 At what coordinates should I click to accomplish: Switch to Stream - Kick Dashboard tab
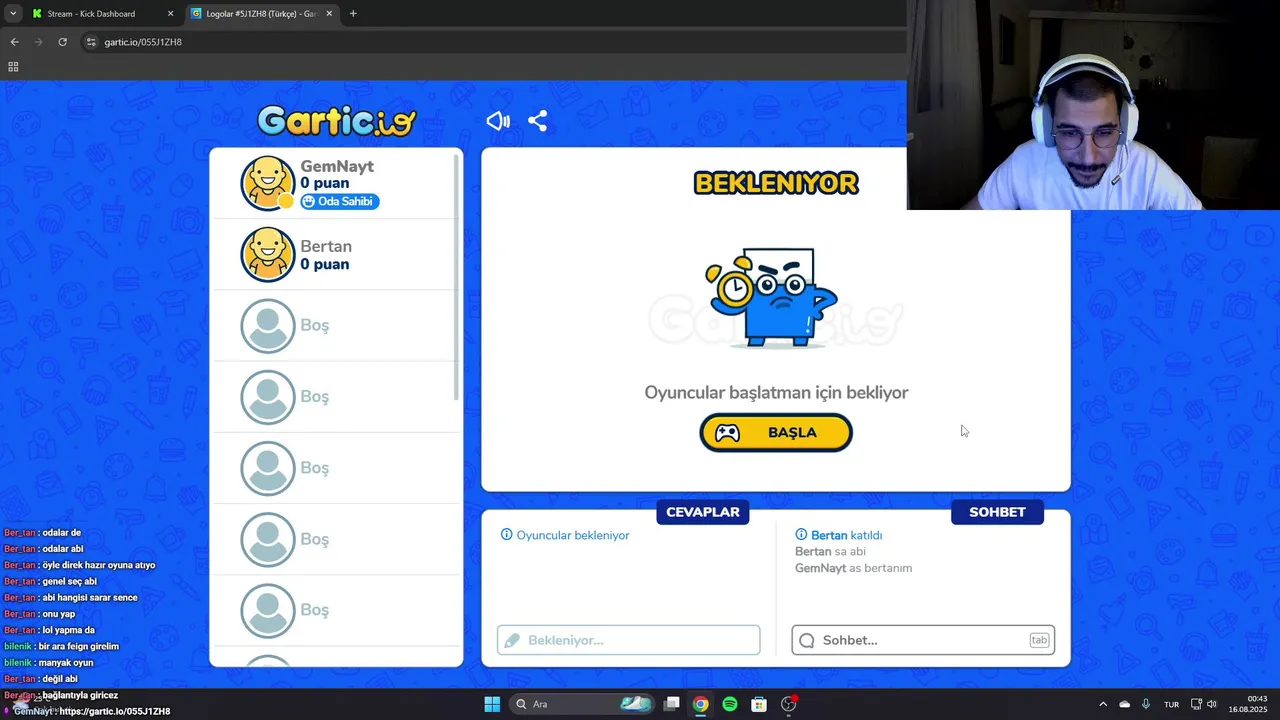click(100, 14)
